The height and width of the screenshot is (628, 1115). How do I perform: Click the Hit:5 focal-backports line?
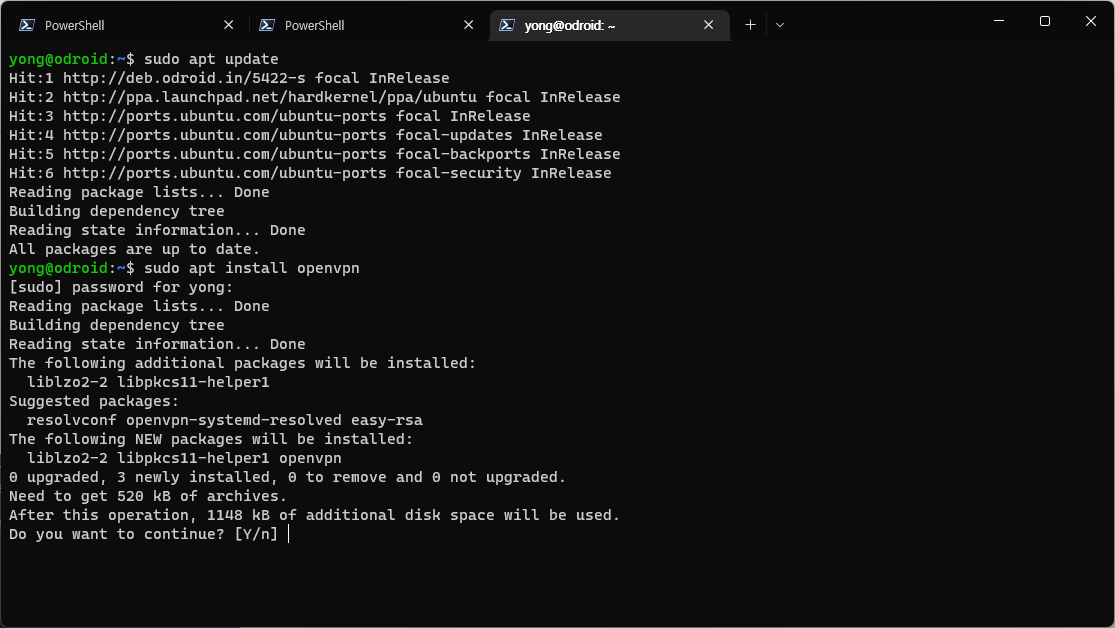point(314,154)
